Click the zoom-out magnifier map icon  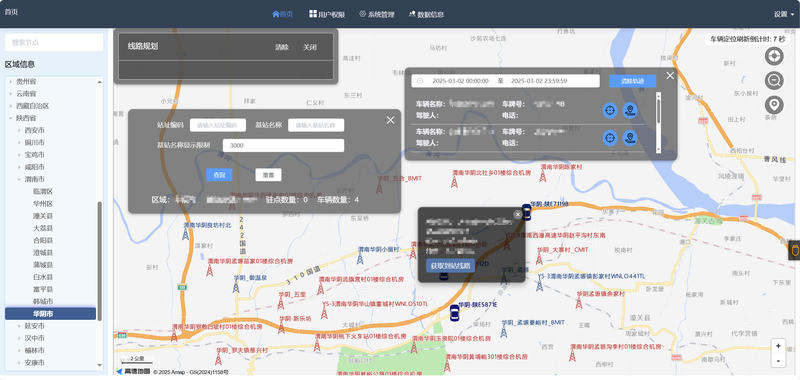(774, 80)
